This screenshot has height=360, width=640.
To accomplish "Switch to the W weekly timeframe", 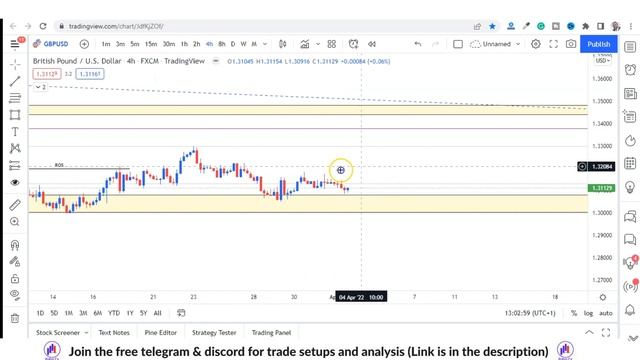I will pyautogui.click(x=243, y=44).
